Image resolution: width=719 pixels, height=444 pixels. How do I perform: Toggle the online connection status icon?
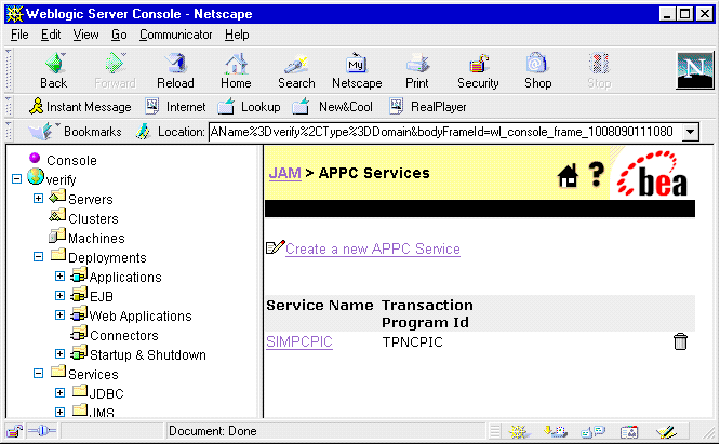(41, 431)
